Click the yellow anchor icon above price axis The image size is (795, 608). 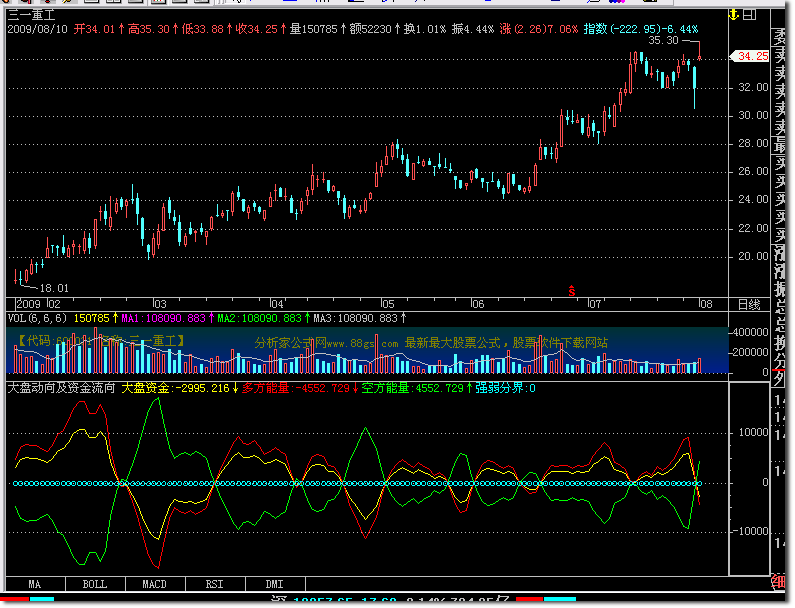(x=733, y=15)
